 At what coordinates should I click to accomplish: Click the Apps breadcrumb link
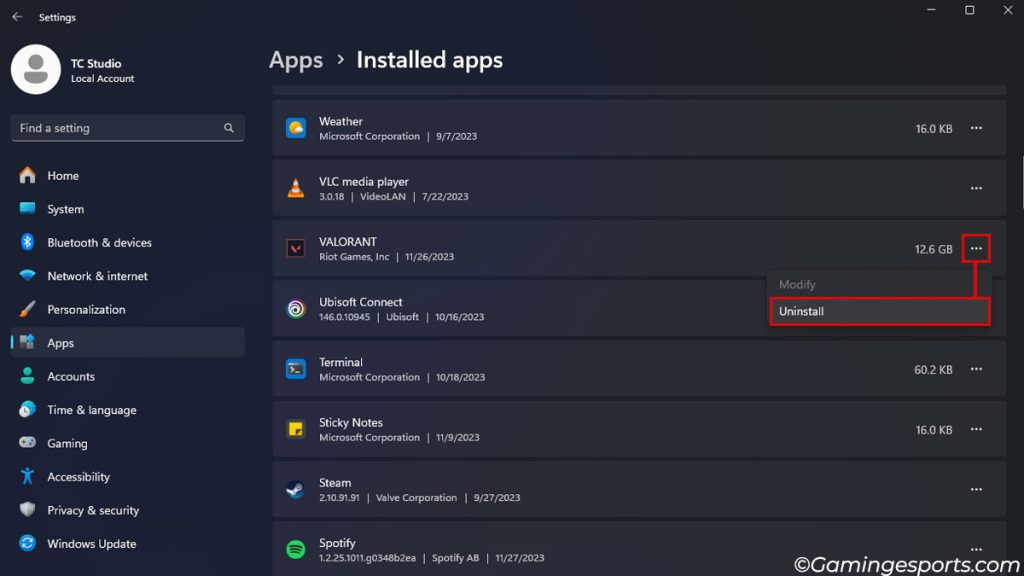click(296, 60)
